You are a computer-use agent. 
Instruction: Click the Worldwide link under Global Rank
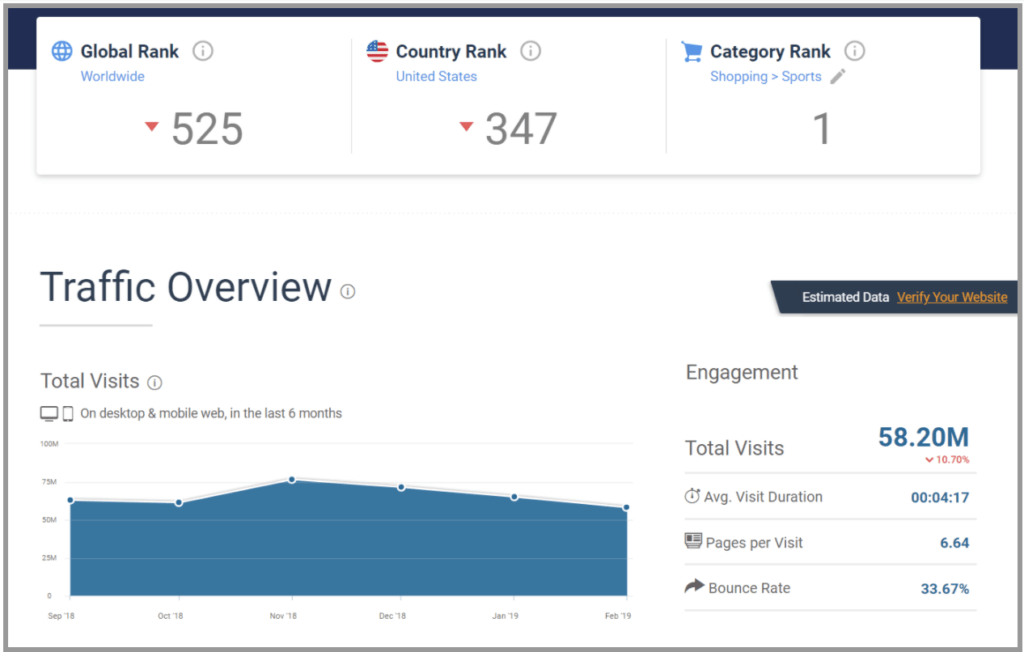pos(112,77)
